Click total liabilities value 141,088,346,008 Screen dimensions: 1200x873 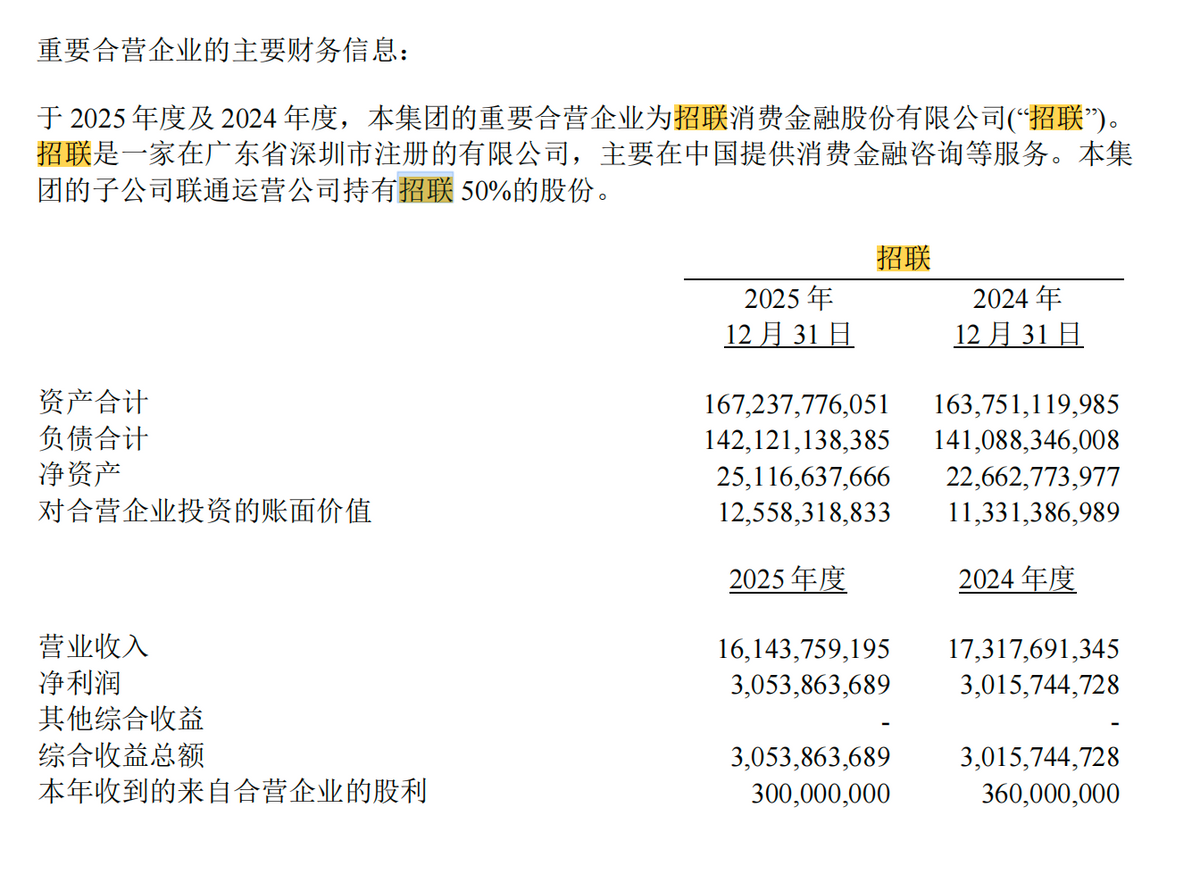[x=1026, y=440]
